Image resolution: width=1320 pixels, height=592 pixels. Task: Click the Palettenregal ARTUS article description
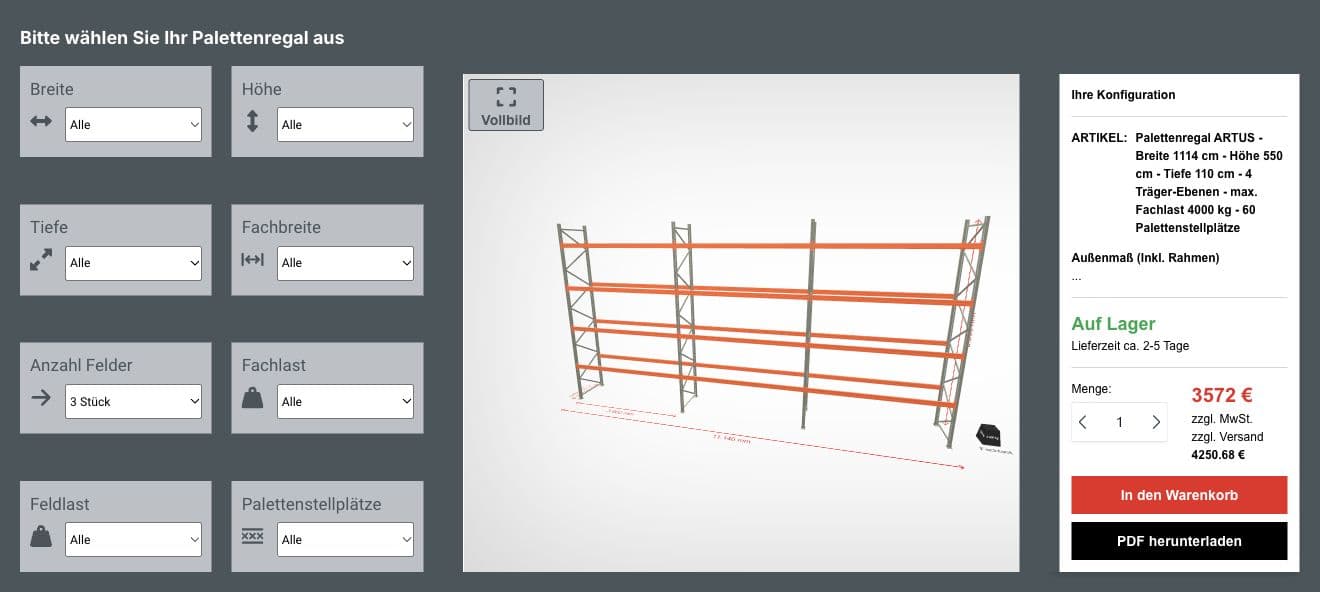(1209, 183)
